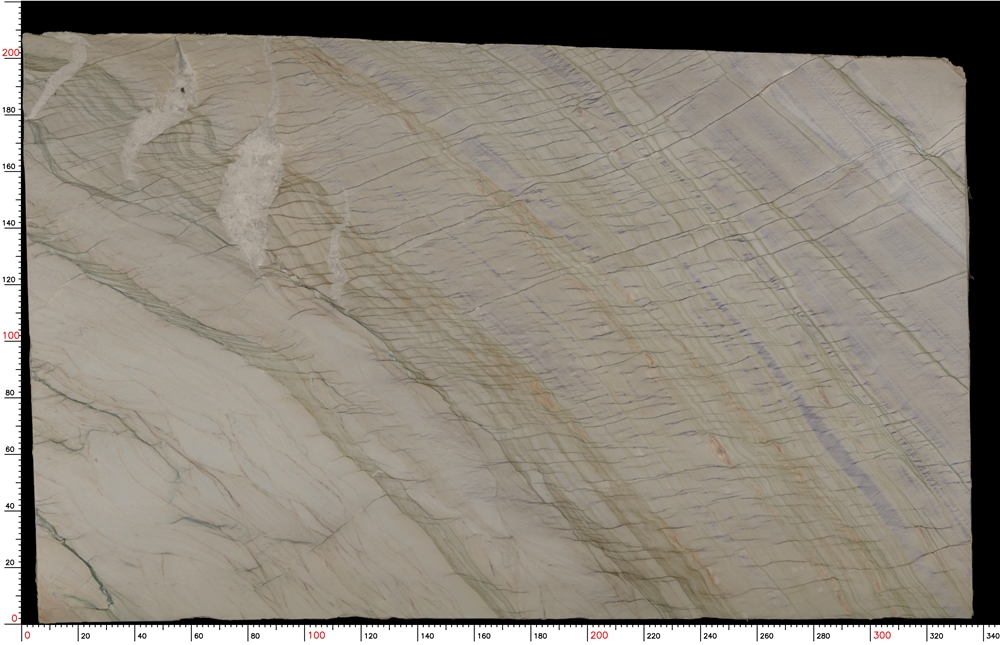This screenshot has width=1000, height=645.
Task: Click 180 on the horizontal ruler
Action: point(540,636)
